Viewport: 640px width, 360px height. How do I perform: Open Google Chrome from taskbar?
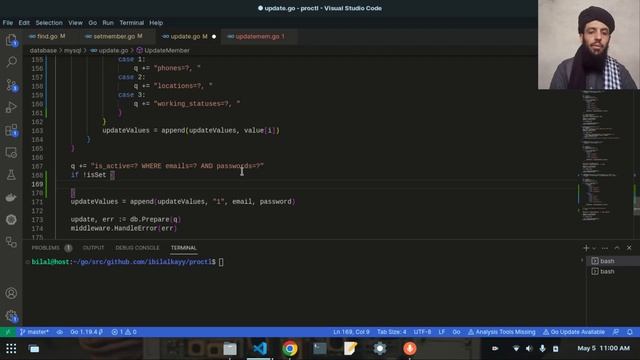(x=290, y=349)
